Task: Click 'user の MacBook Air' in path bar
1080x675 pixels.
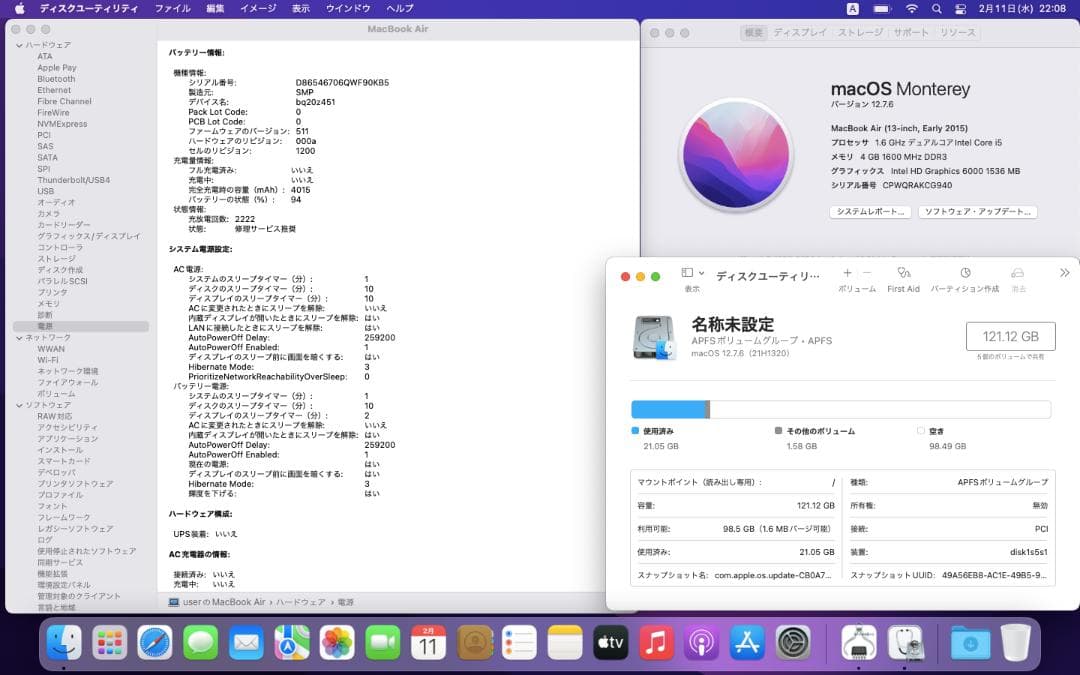Action: point(224,602)
